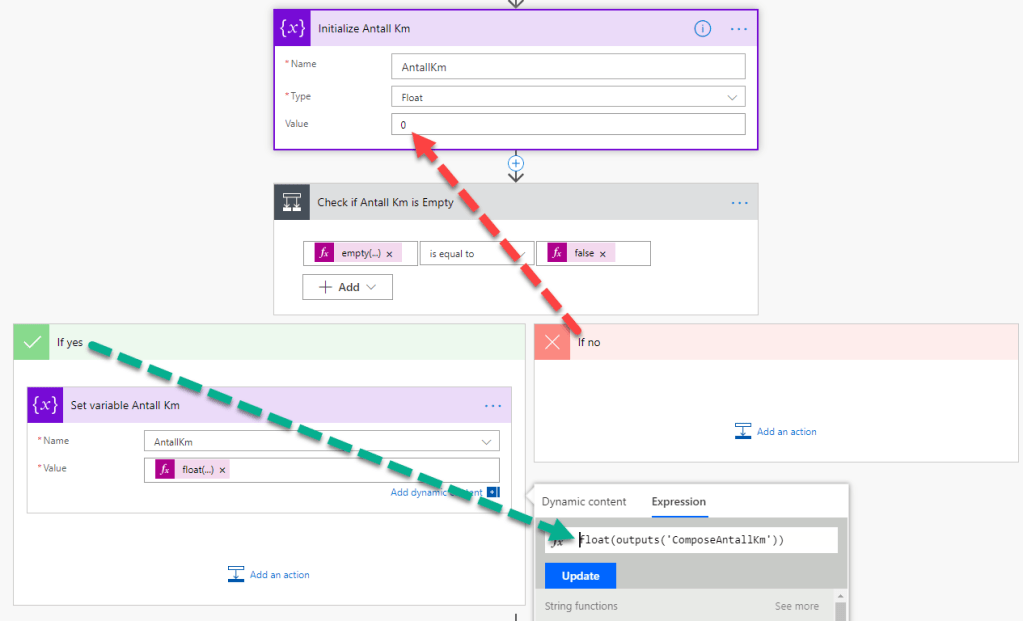Click into the Float expression input field
Image resolution: width=1023 pixels, height=621 pixels.
point(700,540)
